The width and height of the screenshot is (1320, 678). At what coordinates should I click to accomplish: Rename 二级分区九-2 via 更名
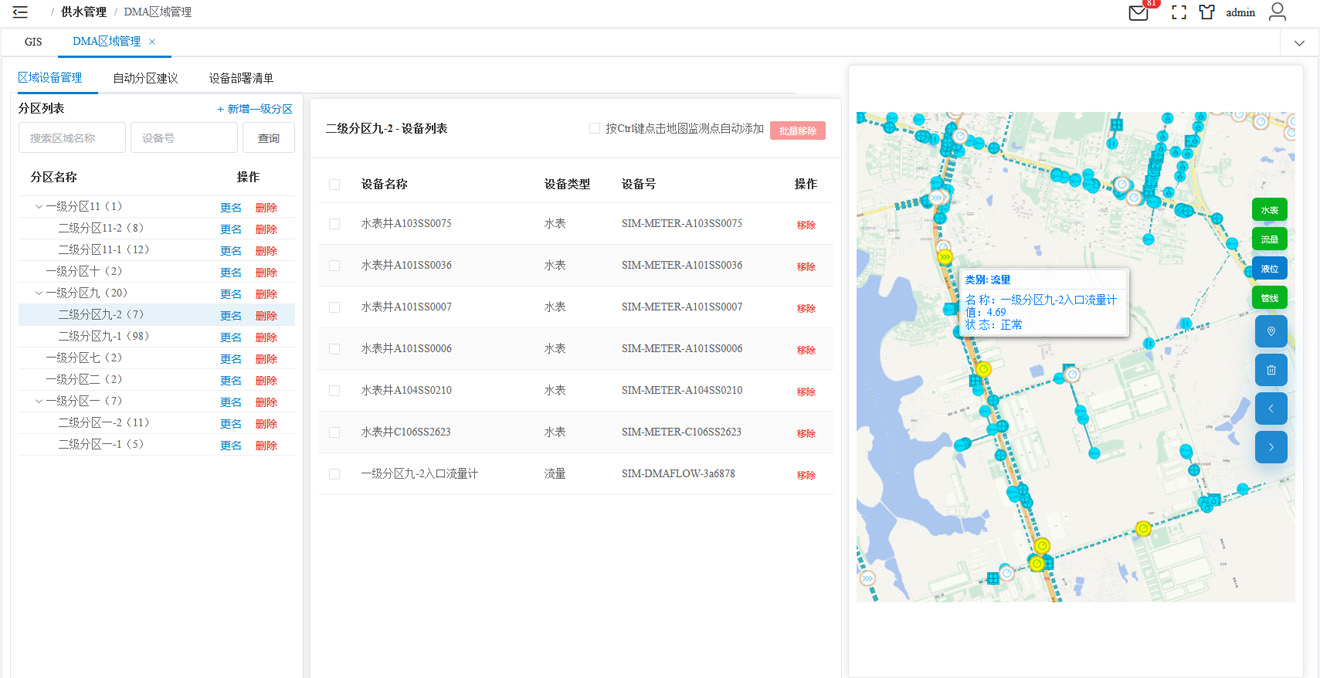point(231,315)
